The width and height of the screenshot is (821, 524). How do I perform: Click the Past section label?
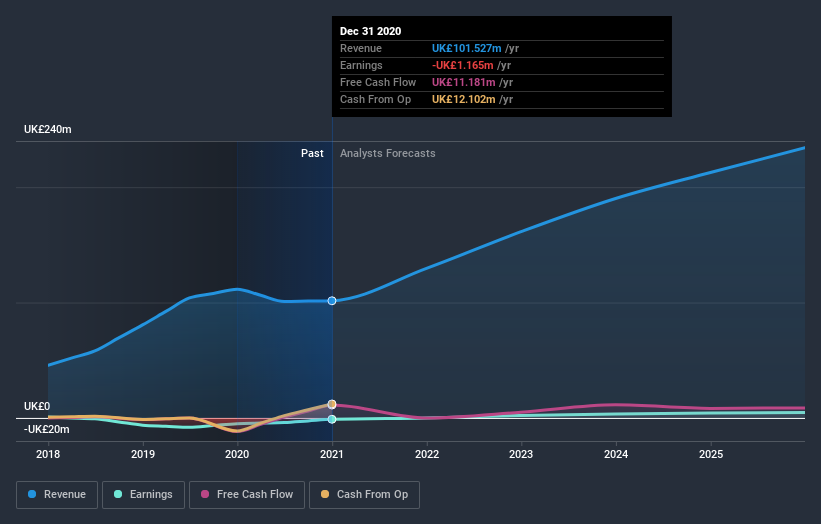point(312,153)
